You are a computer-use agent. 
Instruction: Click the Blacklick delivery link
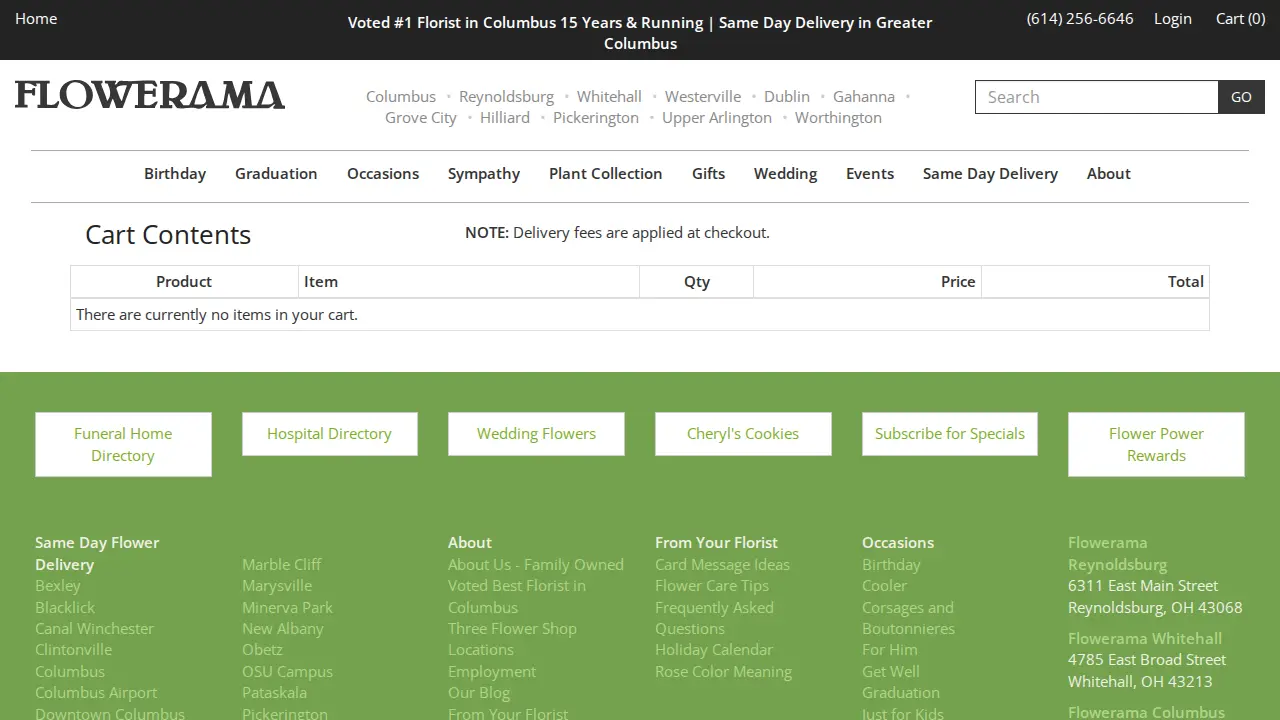pyautogui.click(x=65, y=607)
